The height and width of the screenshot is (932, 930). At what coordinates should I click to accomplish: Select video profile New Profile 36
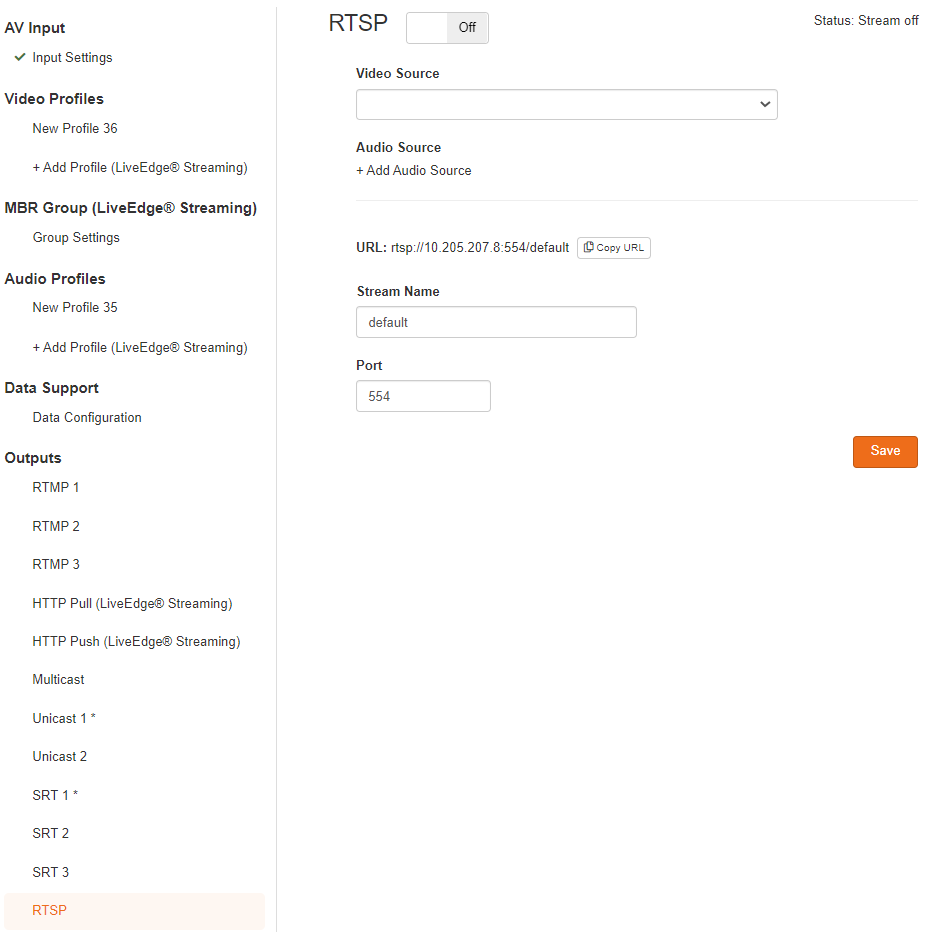click(x=75, y=128)
